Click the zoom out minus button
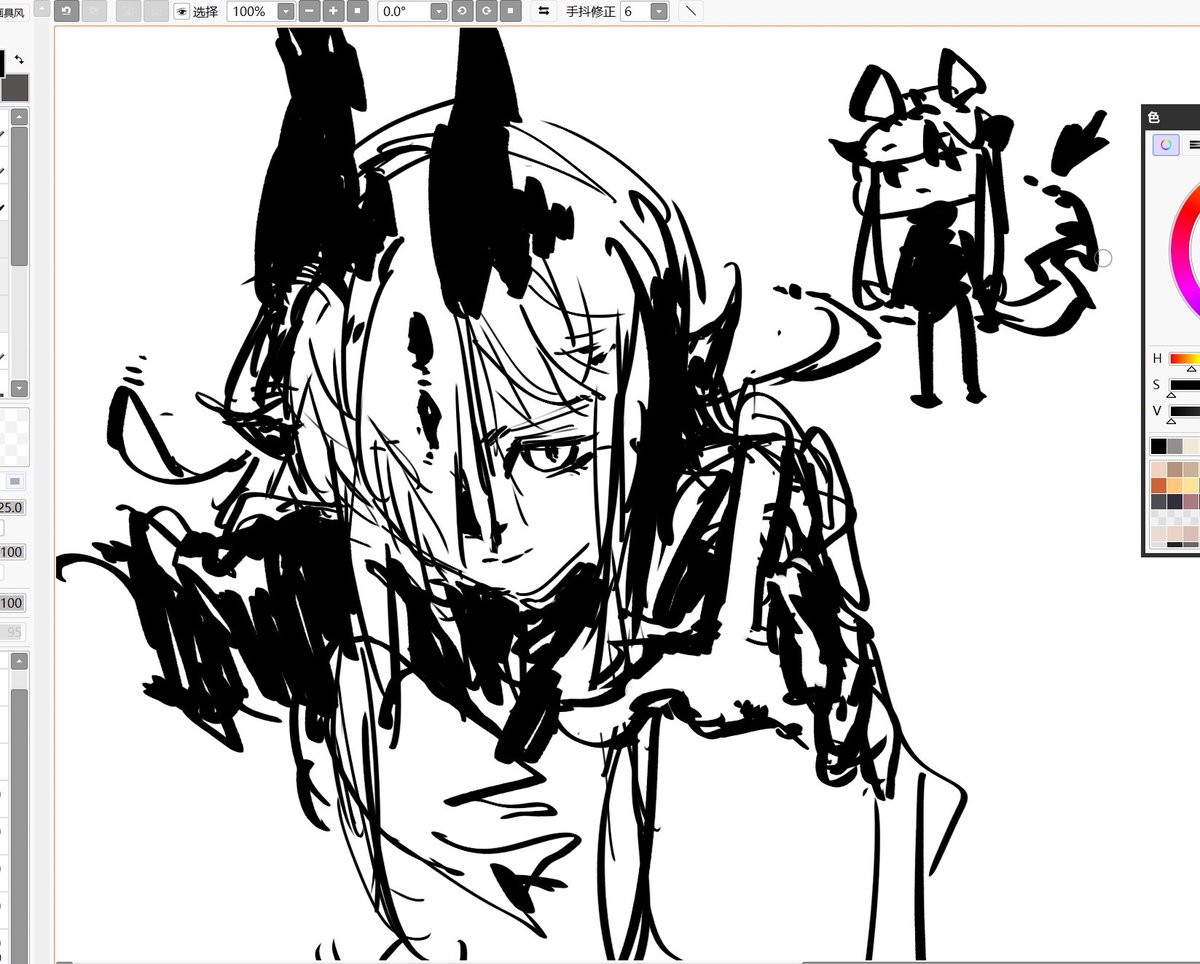Screen dimensions: 1200x964 coord(310,12)
